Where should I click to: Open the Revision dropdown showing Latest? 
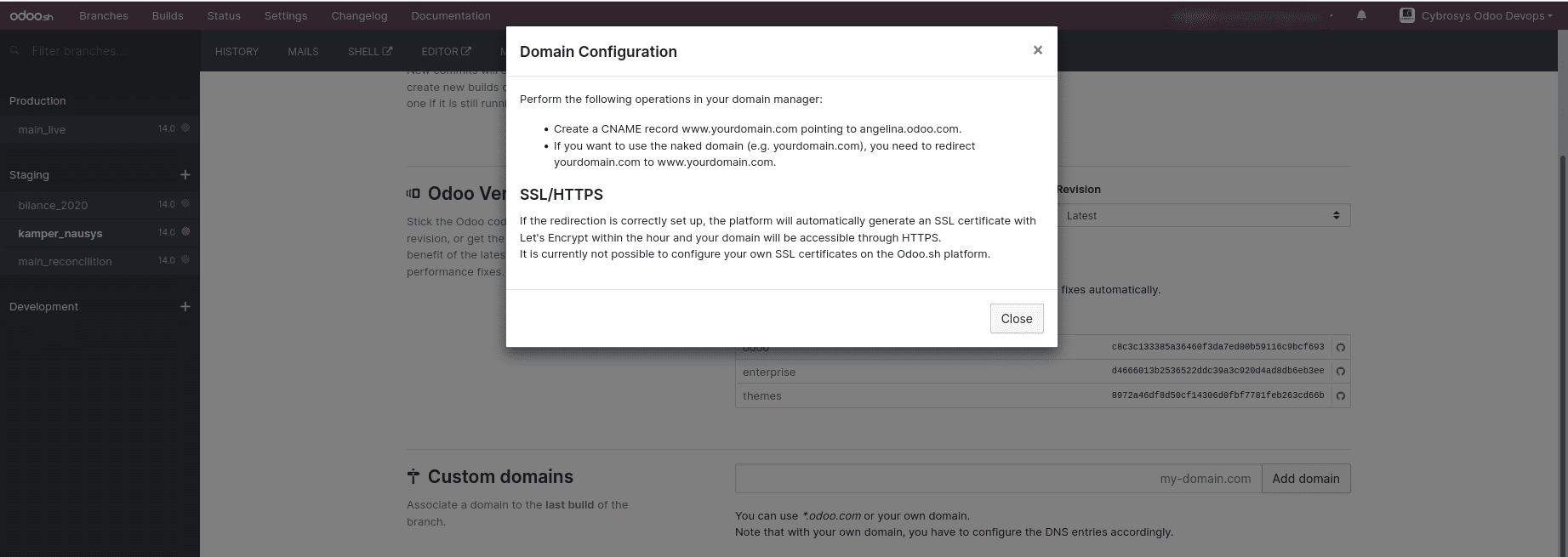1203,215
